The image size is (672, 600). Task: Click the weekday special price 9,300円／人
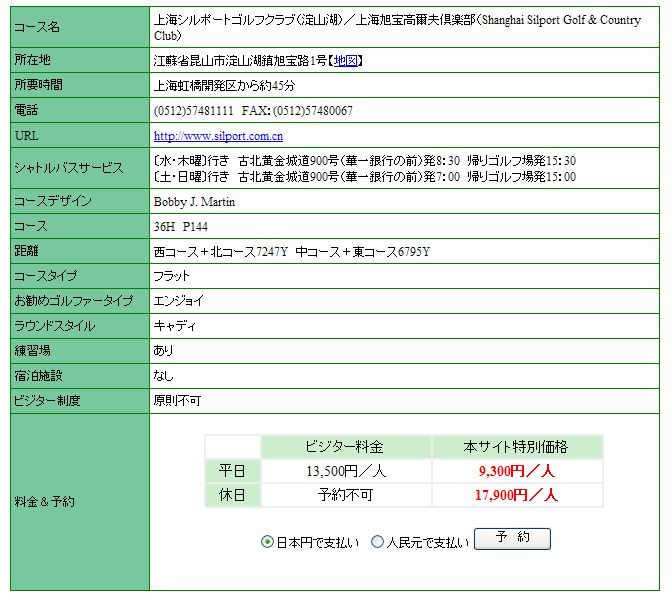[x=517, y=471]
